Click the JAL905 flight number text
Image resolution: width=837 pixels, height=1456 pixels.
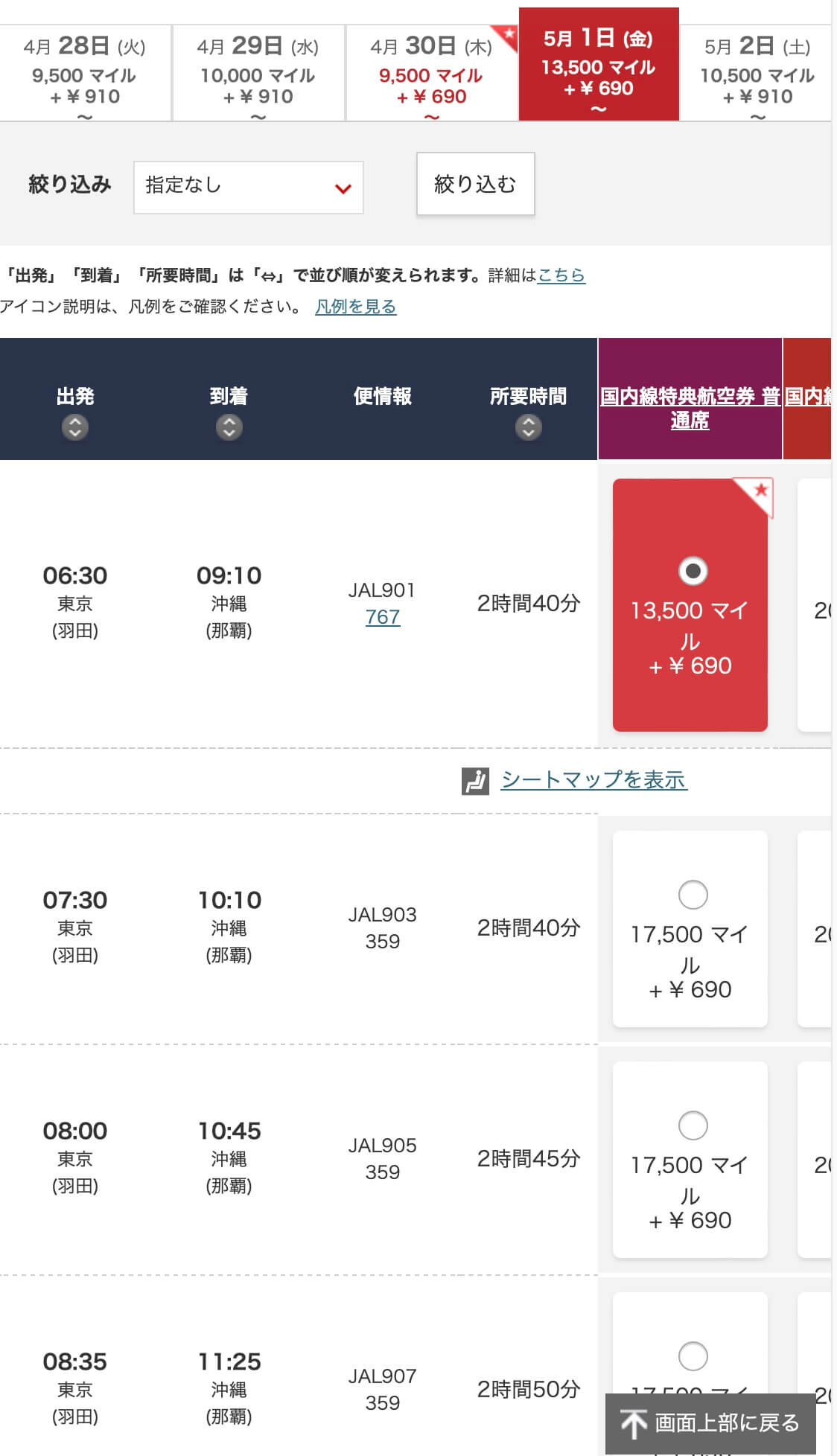[x=382, y=1146]
